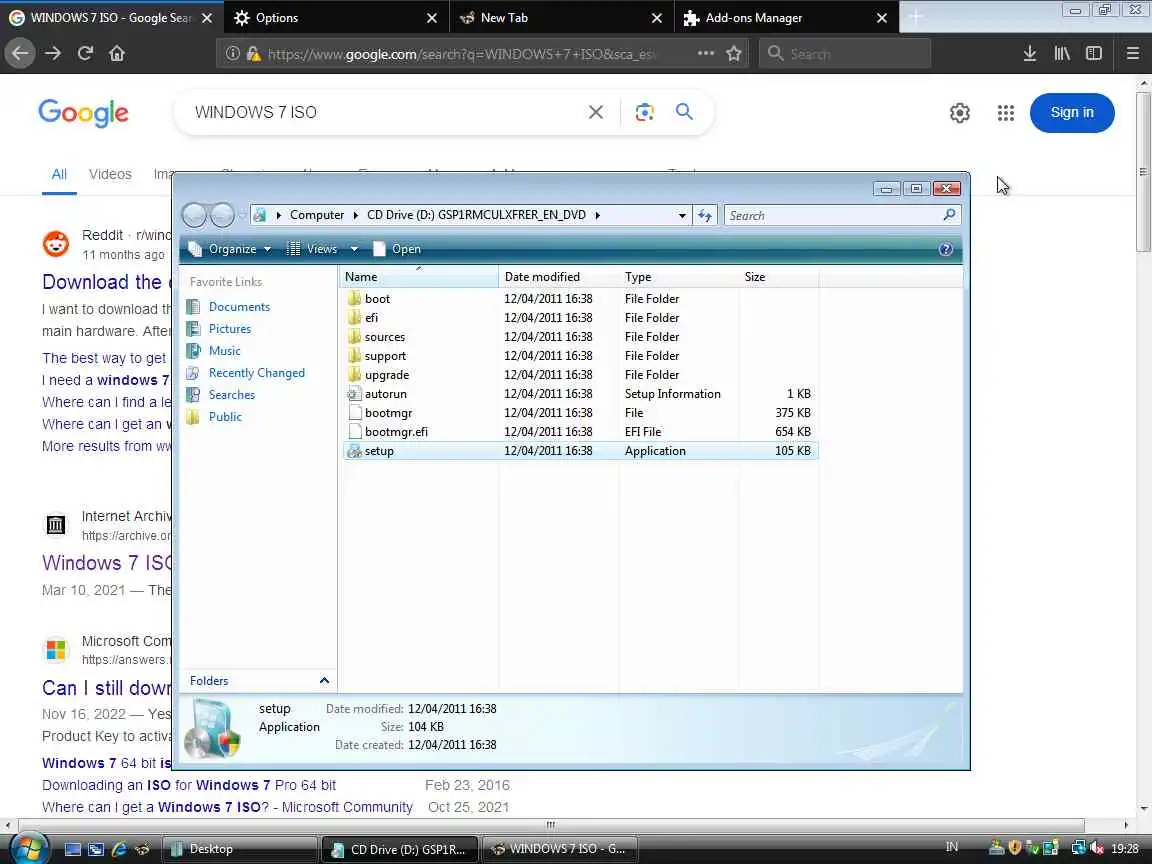Open Firefox library icon

click(1062, 53)
